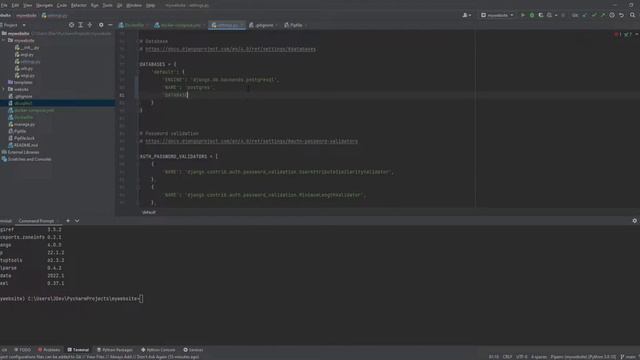Click the Git update project icon
Viewport: 640px width, 360px height.
(x=584, y=15)
